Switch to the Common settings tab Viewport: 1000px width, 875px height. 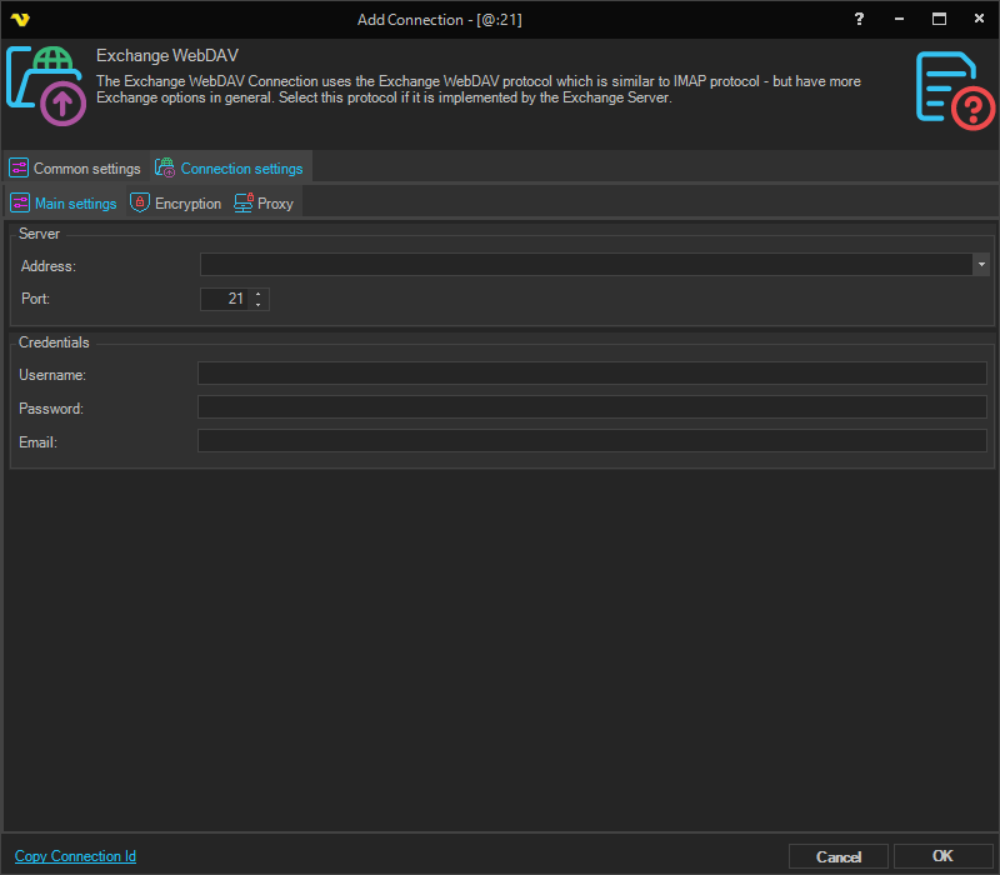(x=86, y=168)
